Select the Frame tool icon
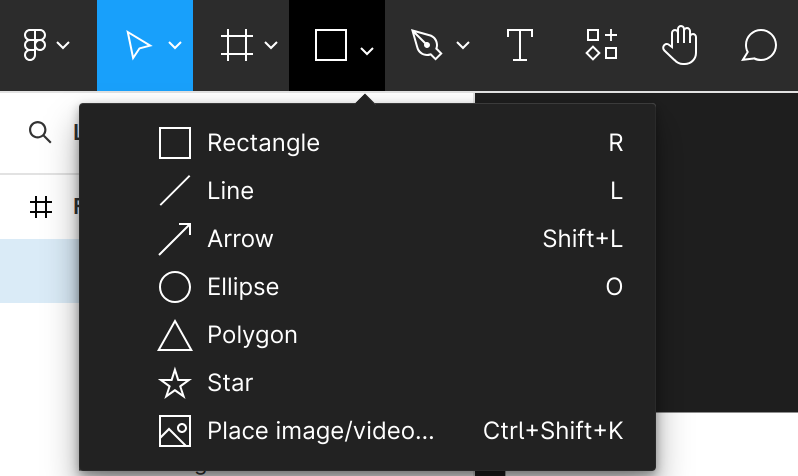 237,45
